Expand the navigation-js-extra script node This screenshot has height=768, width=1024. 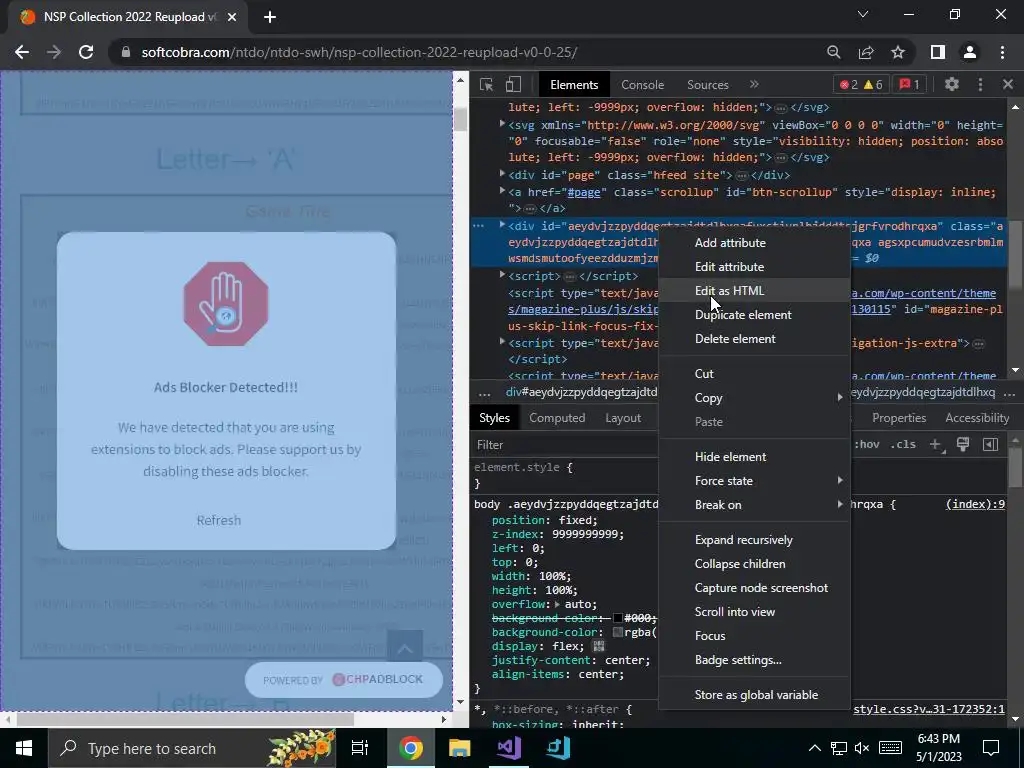click(502, 342)
